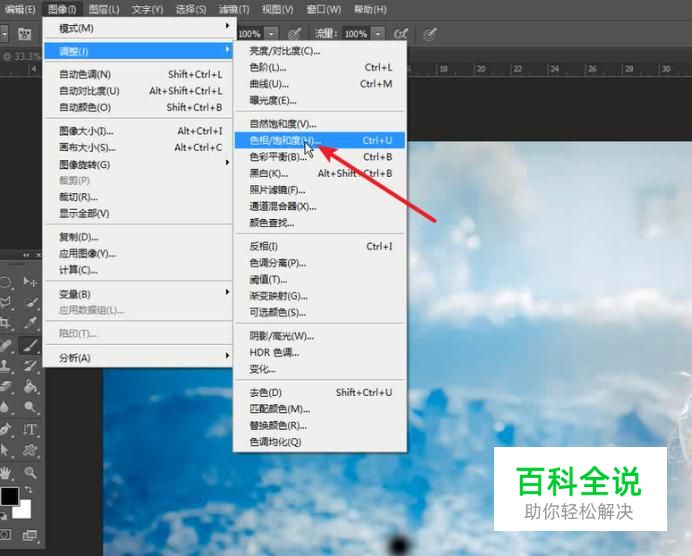This screenshot has width=692, height=556.
Task: Click the flow 100% value field
Action: [x=356, y=34]
